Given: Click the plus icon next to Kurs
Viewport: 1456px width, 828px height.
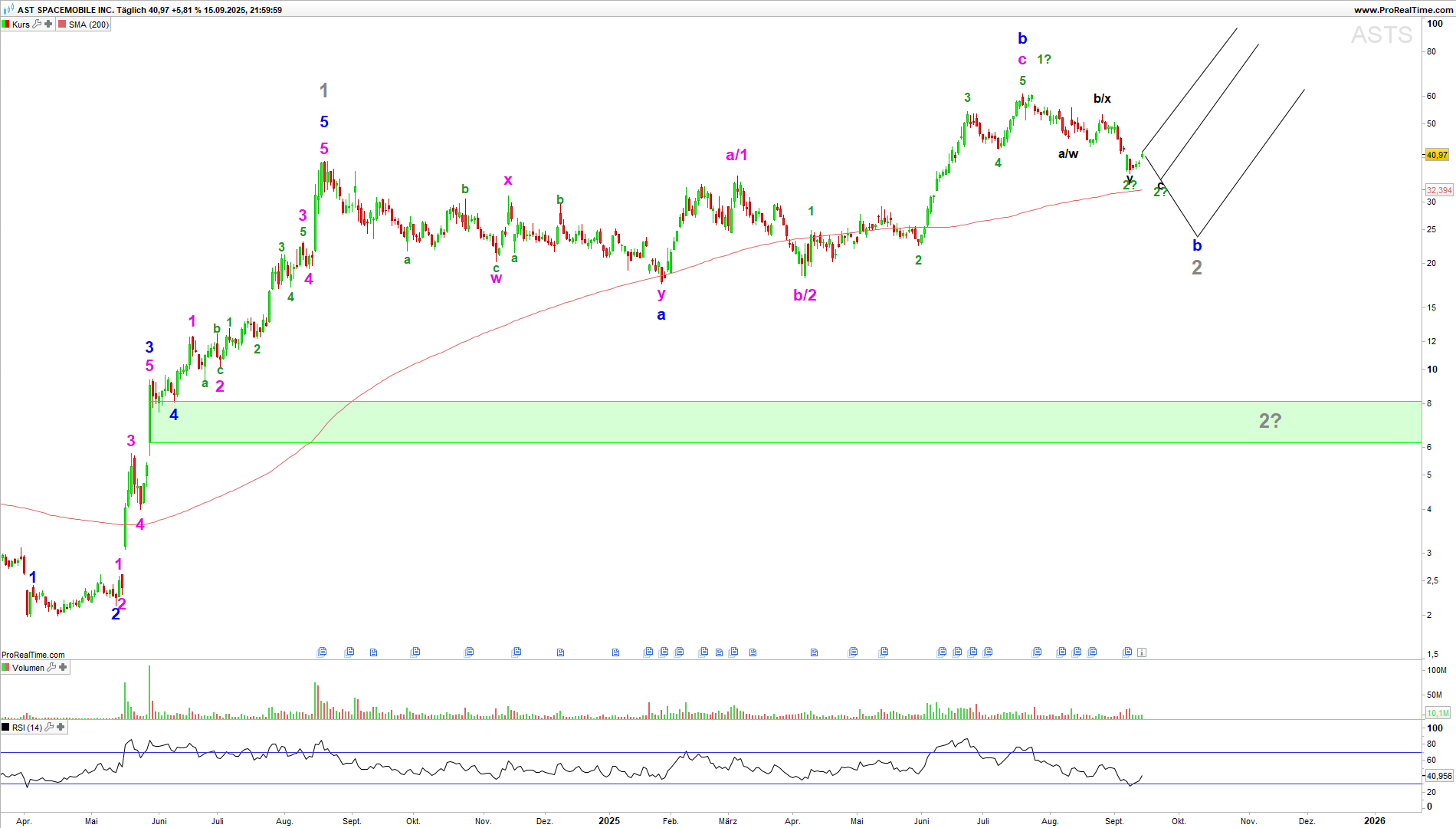Looking at the screenshot, I should [48, 25].
